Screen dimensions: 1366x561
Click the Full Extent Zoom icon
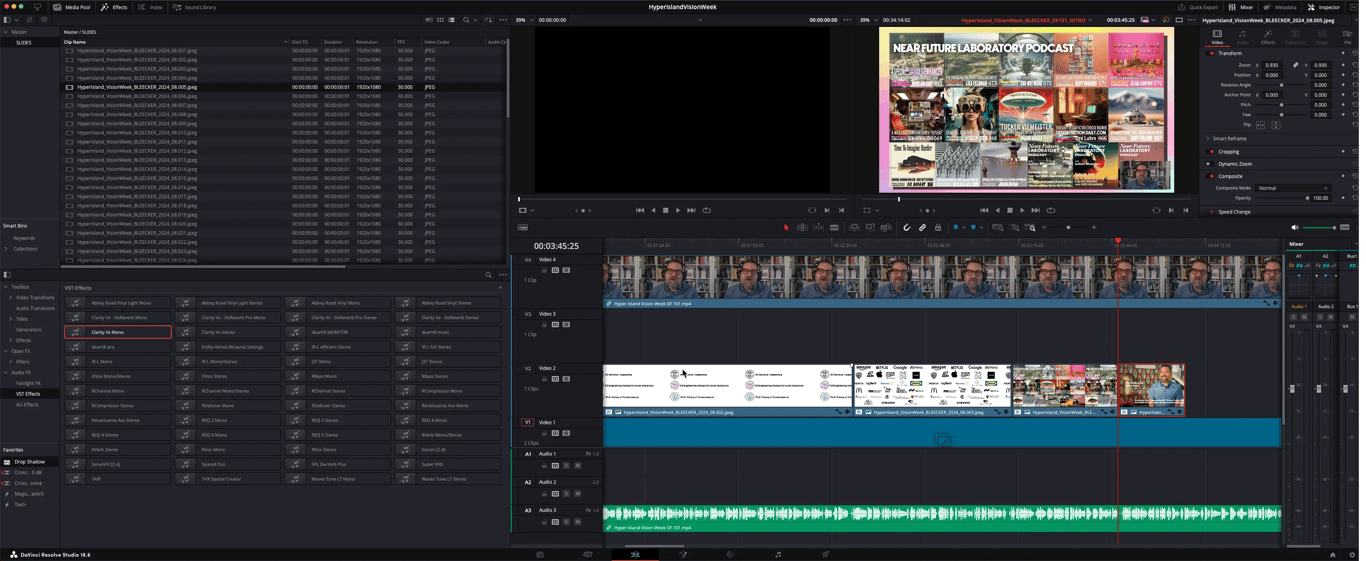pos(998,228)
